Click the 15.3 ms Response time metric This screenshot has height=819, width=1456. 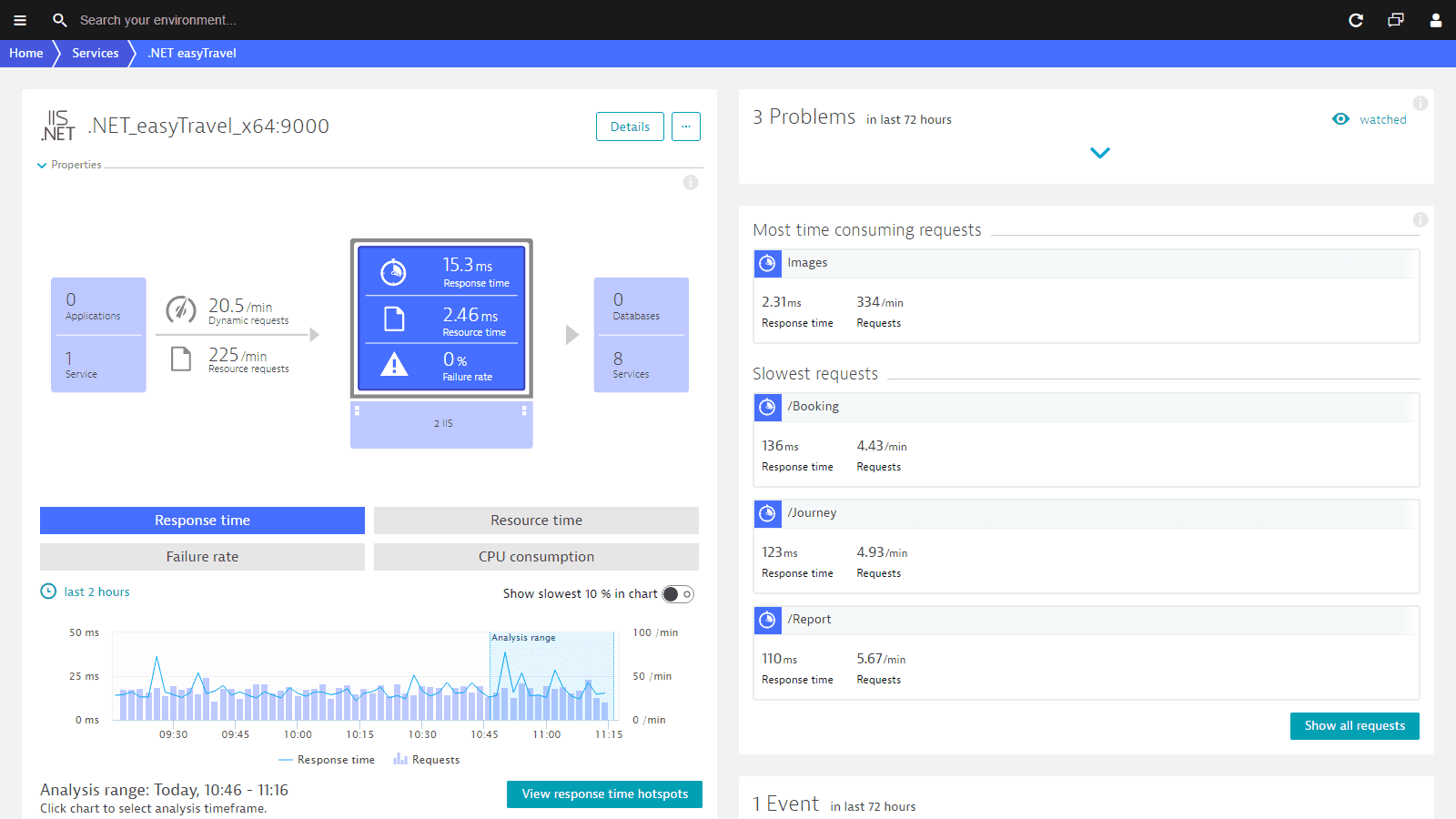point(441,271)
